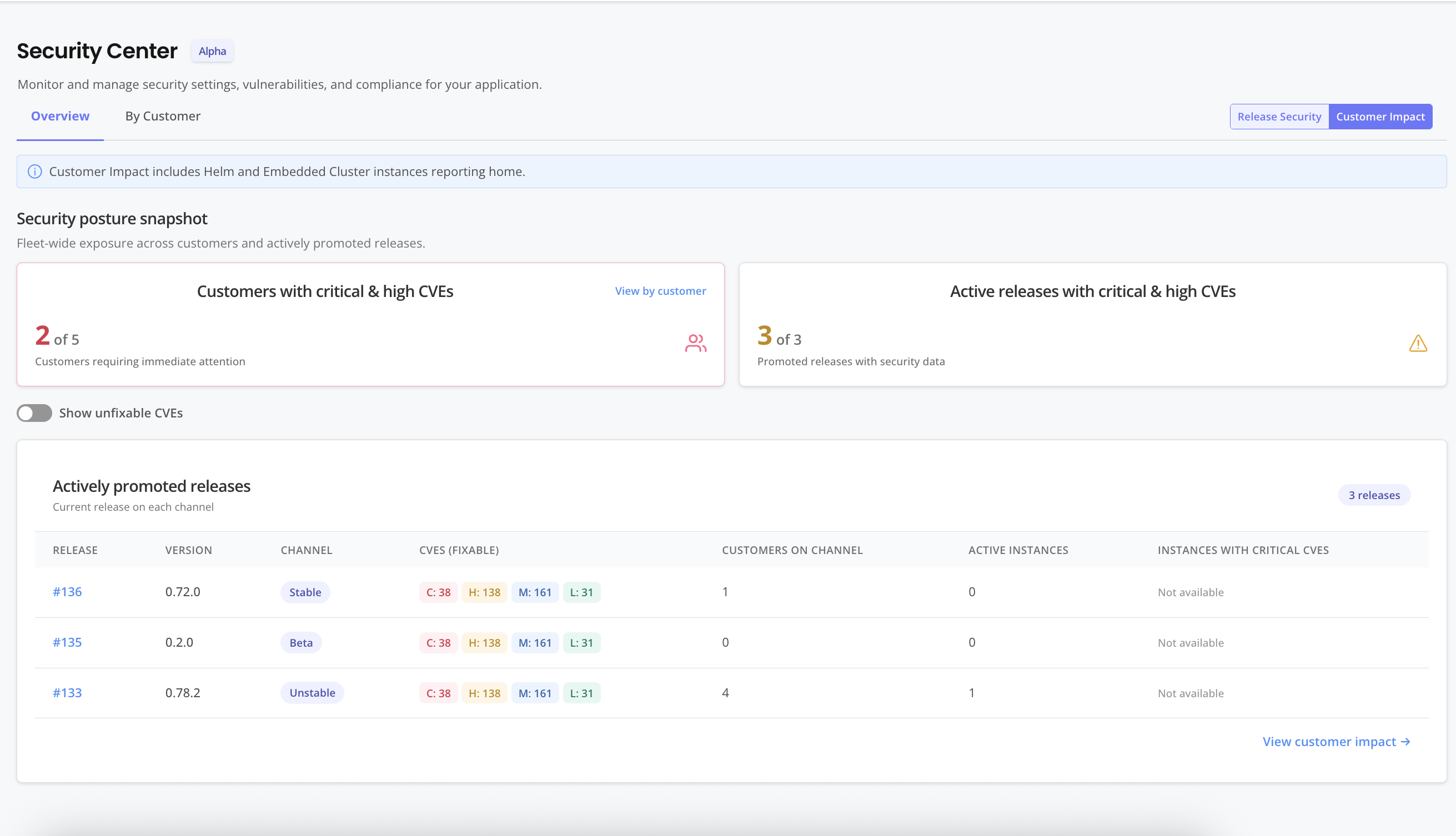The width and height of the screenshot is (1456, 836).
Task: Click version 0.78.2 in the releases table
Action: tap(183, 692)
